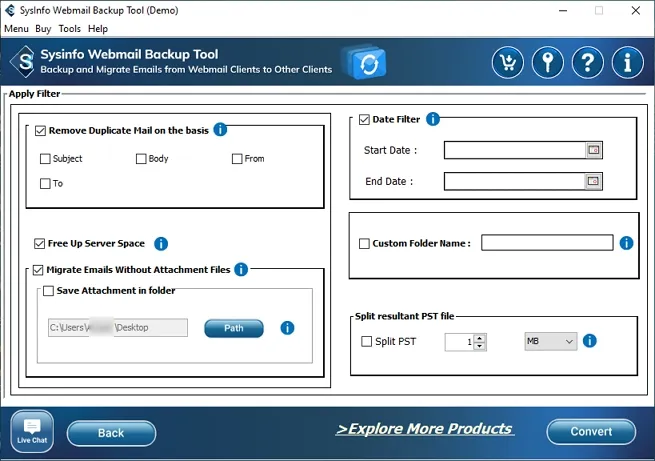Toggle Migrate Emails Without Attachment Files checkbox
The width and height of the screenshot is (655, 461).
coord(38,270)
